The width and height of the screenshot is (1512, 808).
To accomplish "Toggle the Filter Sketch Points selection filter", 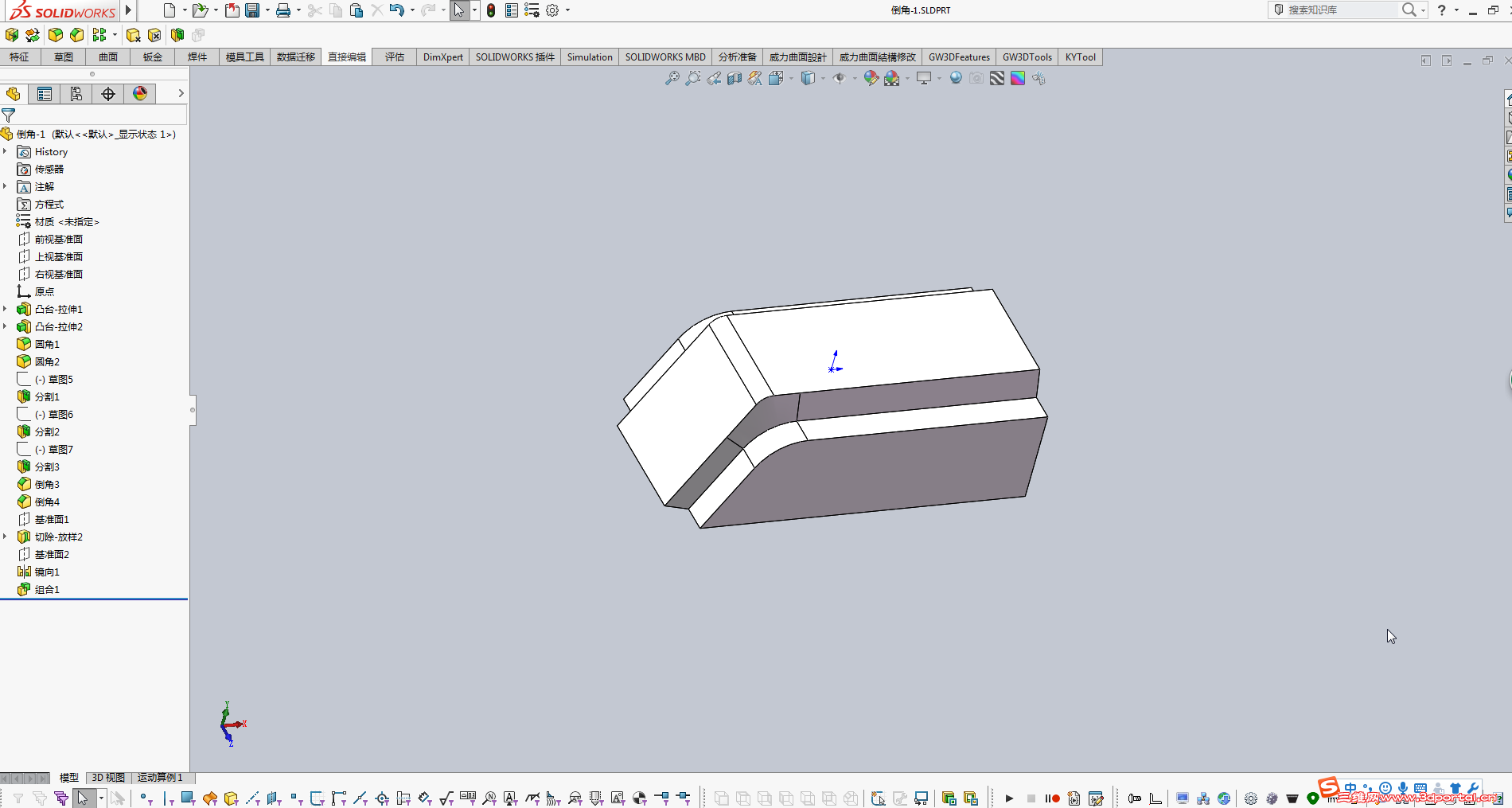I will (296, 798).
